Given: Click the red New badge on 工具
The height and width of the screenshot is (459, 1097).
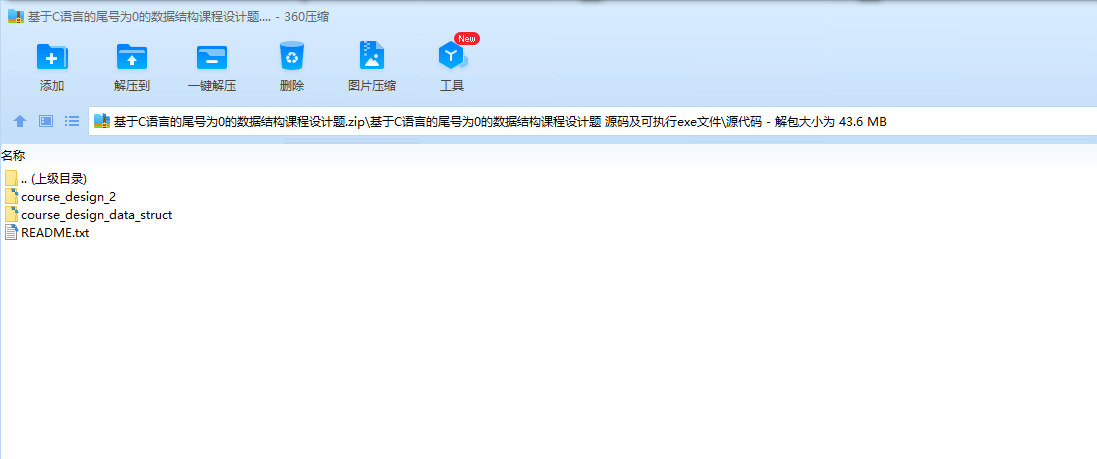Looking at the screenshot, I should tap(467, 38).
